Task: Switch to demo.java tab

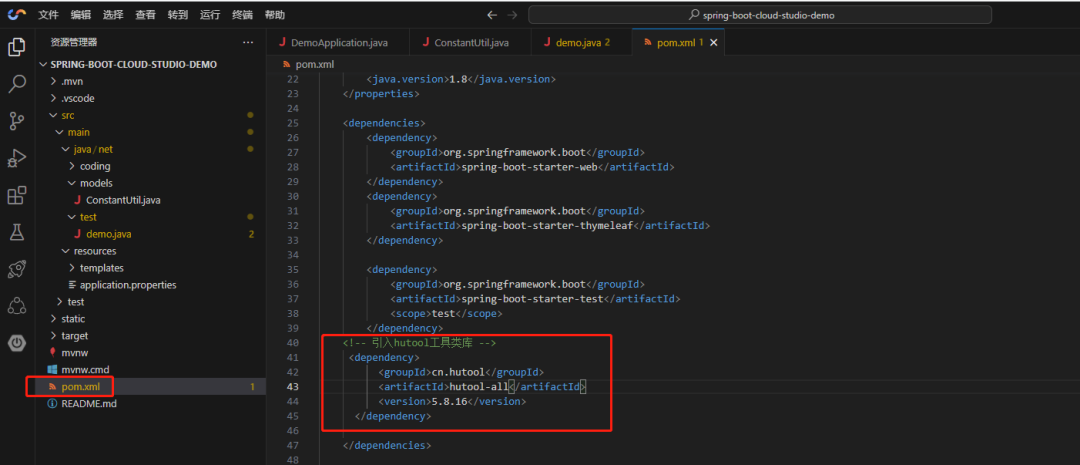Action: (x=581, y=43)
